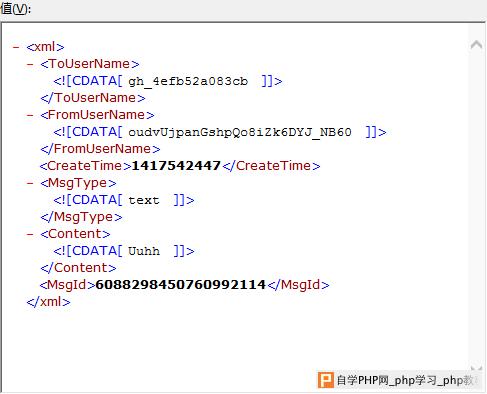487x394 pixels.
Task: Click the opening CreateTime tag
Action: click(x=85, y=166)
